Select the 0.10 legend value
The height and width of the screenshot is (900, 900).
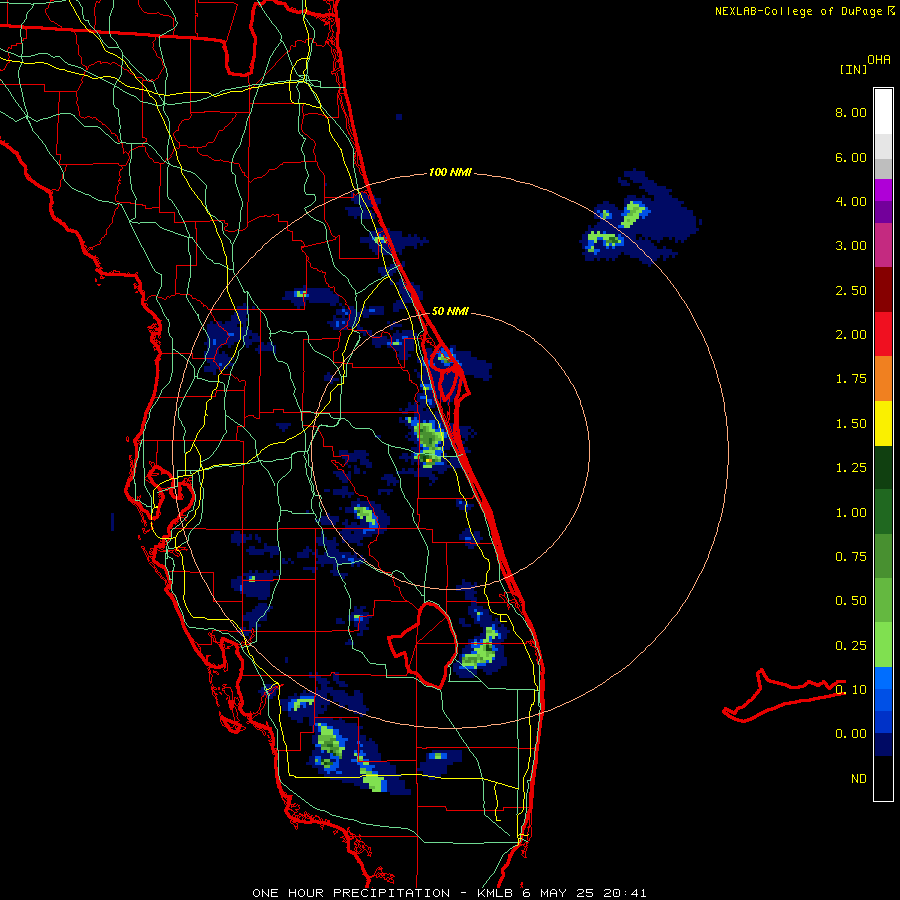(x=851, y=690)
